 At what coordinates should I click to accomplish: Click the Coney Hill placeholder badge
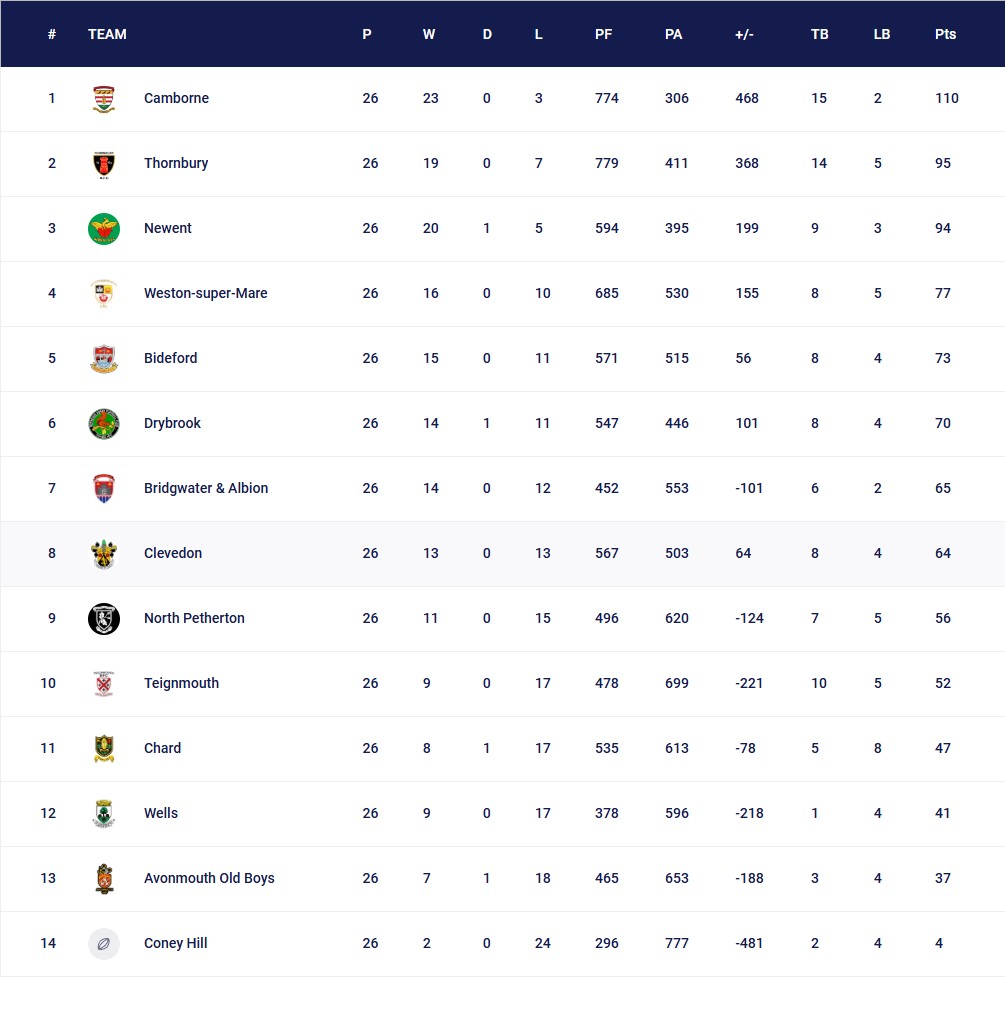point(103,943)
